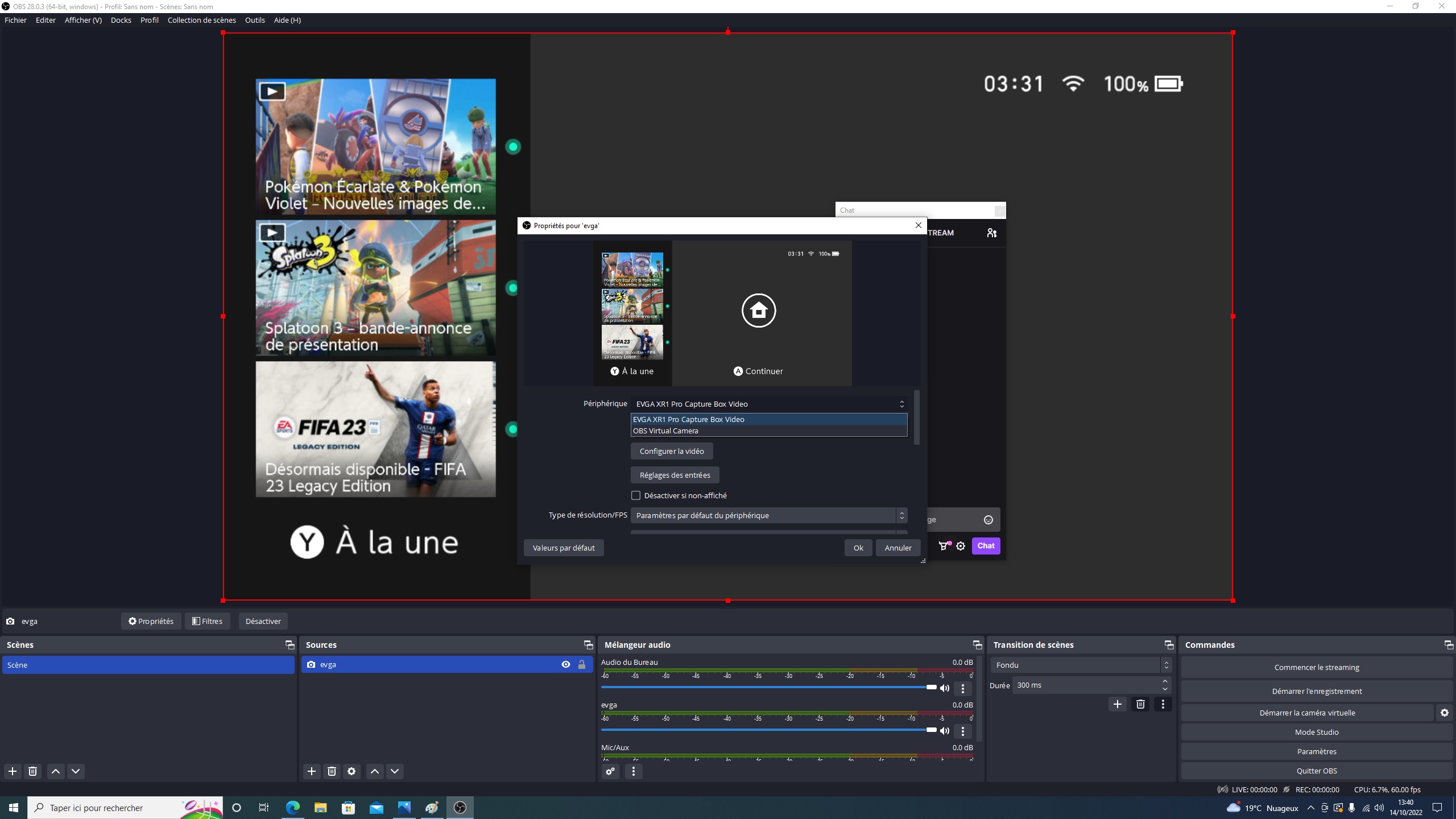Undock the Mélangeur audio panel icon
The height and width of the screenshot is (819, 1456).
click(977, 644)
